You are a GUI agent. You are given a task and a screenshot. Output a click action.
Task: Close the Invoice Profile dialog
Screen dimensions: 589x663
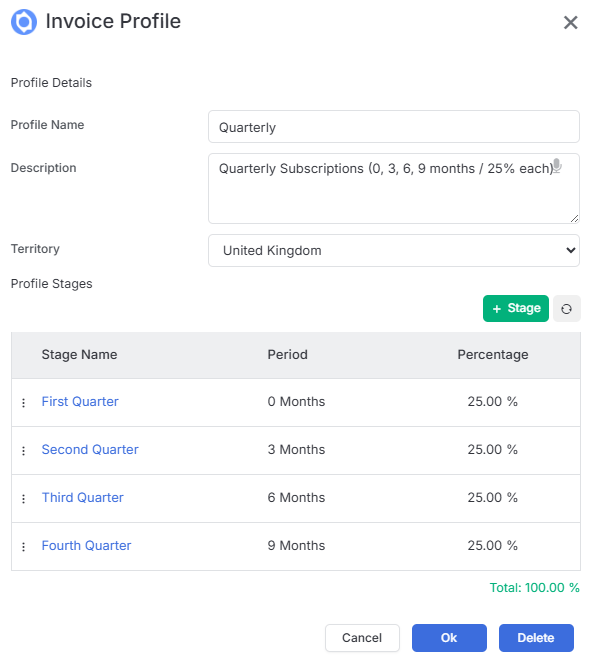click(570, 22)
